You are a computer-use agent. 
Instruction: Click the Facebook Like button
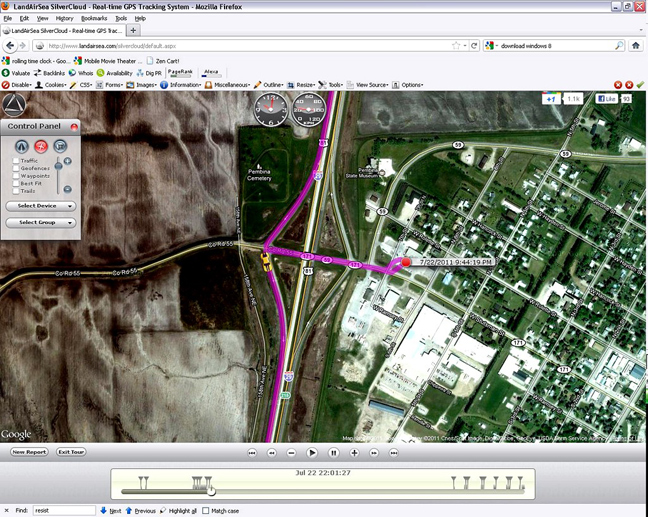(607, 99)
